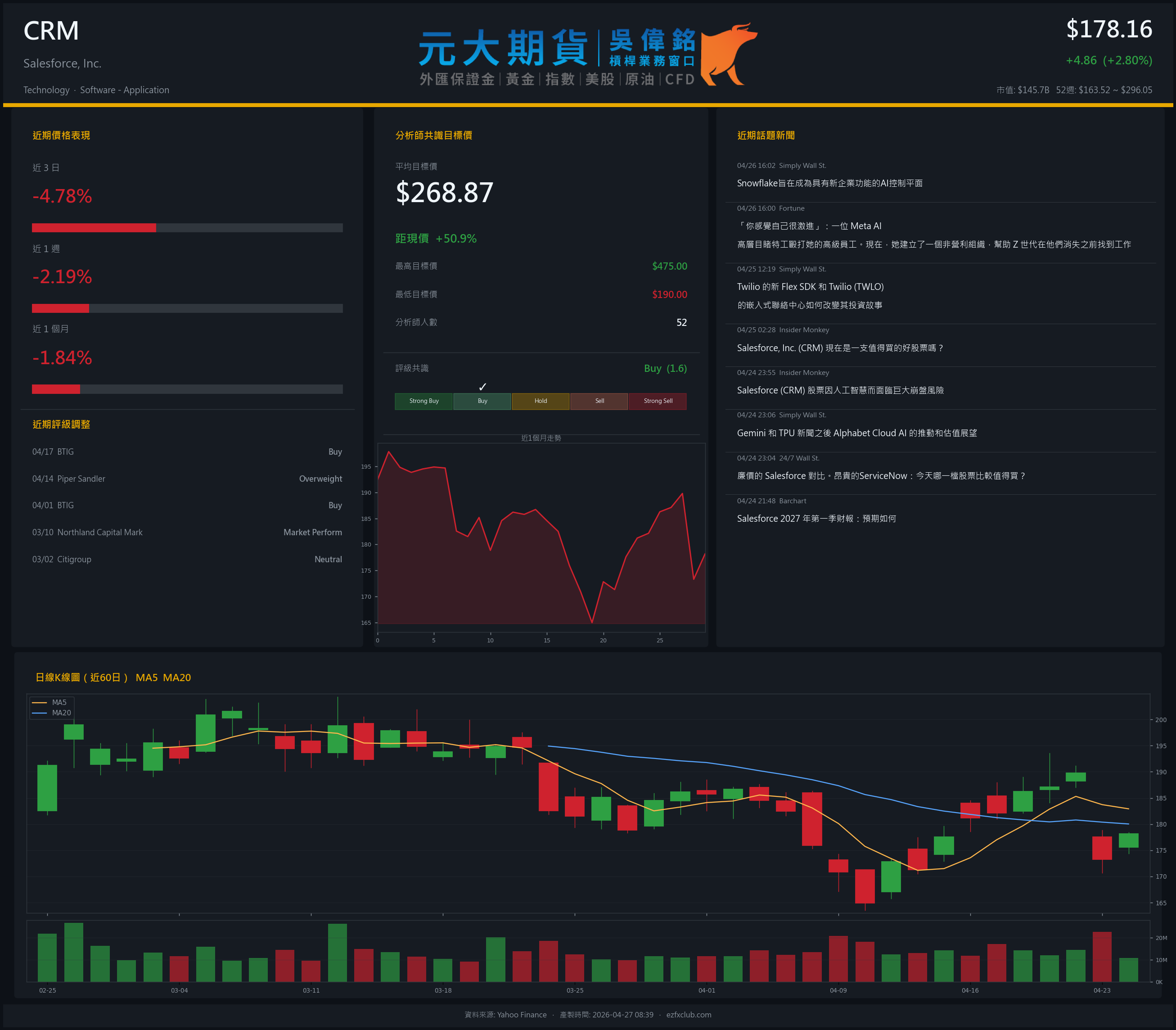This screenshot has width=1176, height=1030.
Task: Click the -2.19% one-week return value
Action: click(62, 277)
